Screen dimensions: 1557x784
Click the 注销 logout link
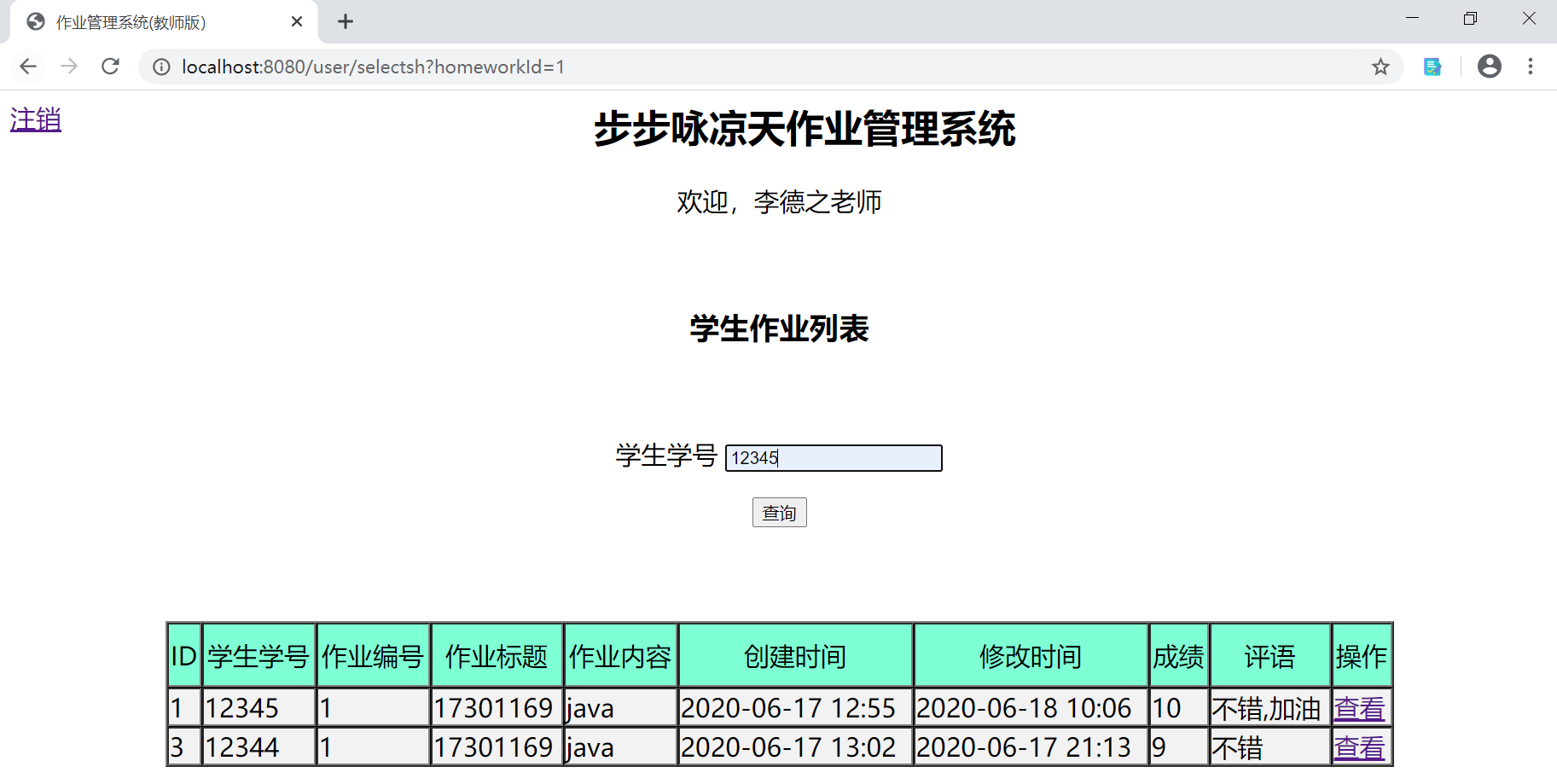click(x=36, y=119)
